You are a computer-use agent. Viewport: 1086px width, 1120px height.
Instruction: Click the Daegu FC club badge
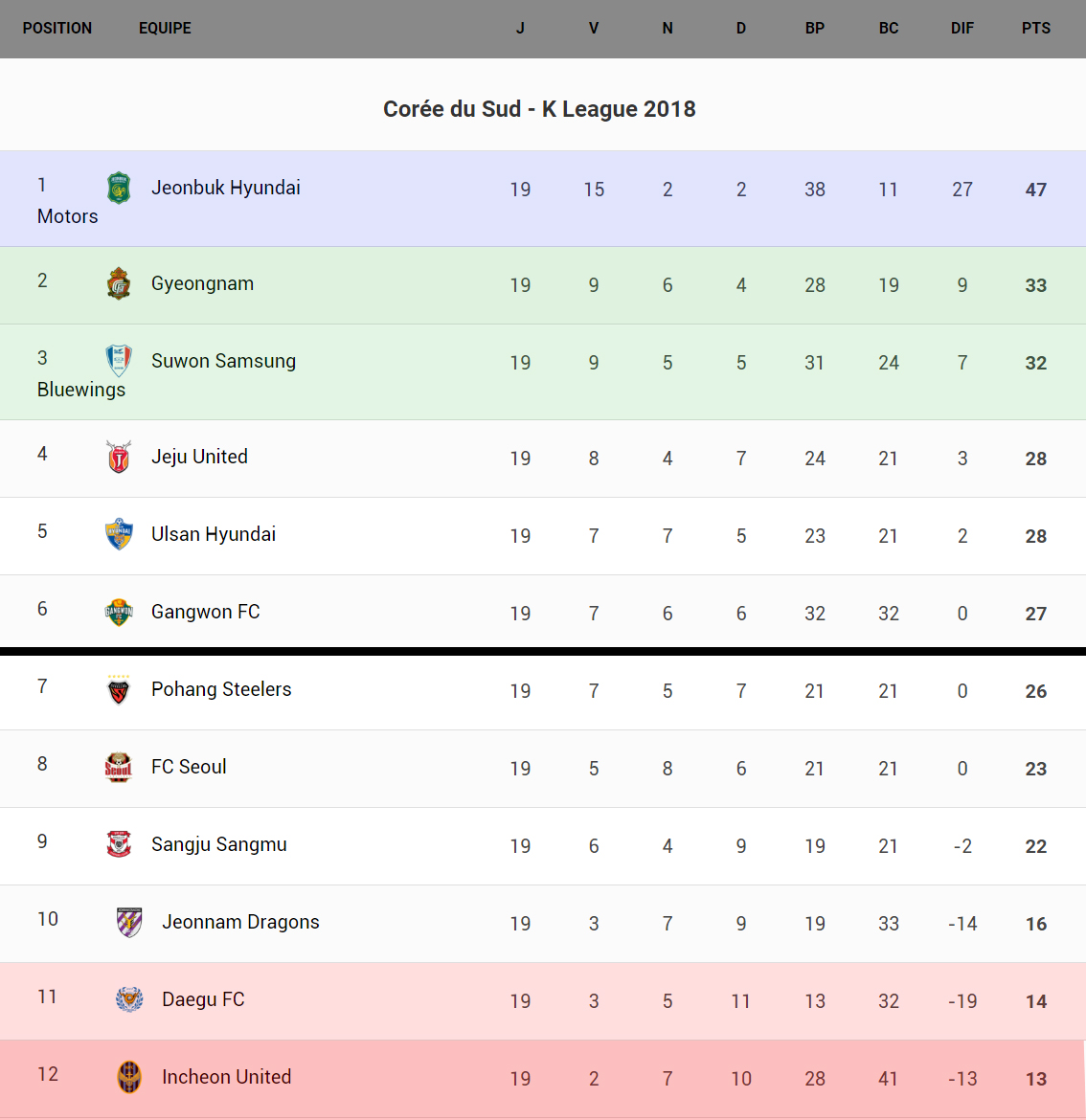(129, 999)
